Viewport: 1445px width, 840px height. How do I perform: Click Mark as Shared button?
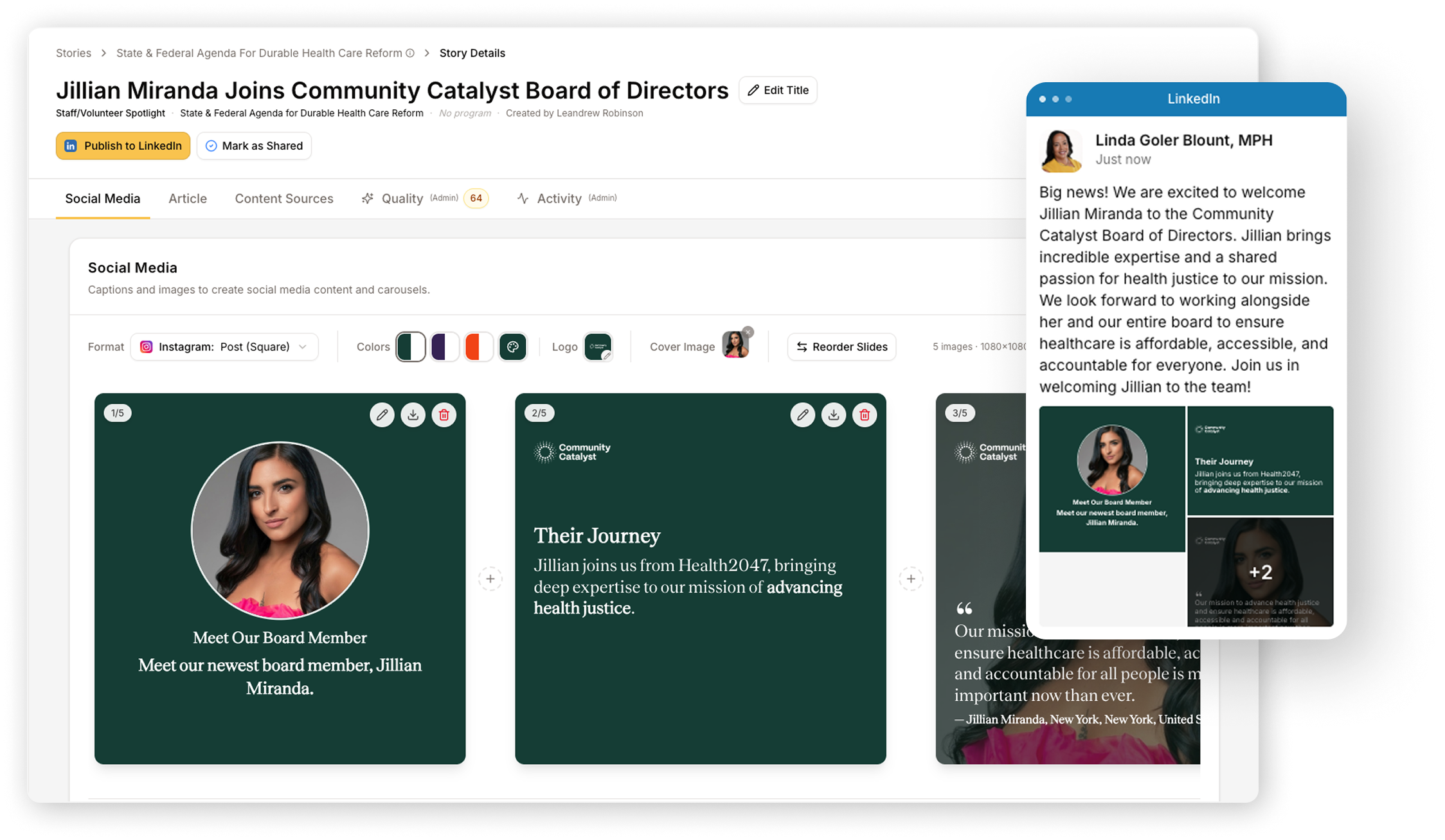254,146
